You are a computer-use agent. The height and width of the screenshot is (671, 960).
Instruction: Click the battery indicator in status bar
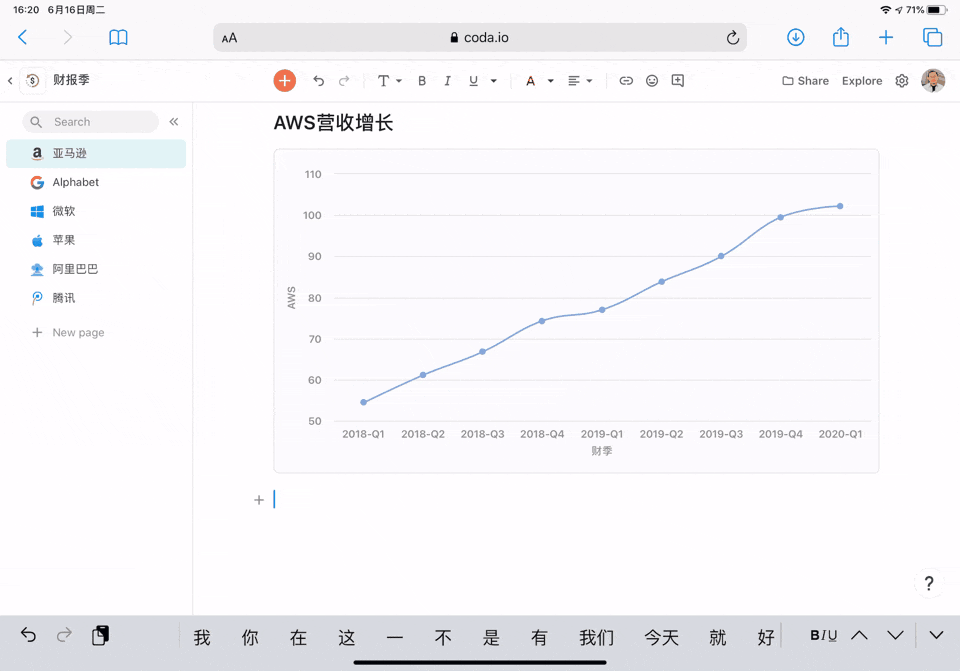click(x=937, y=10)
